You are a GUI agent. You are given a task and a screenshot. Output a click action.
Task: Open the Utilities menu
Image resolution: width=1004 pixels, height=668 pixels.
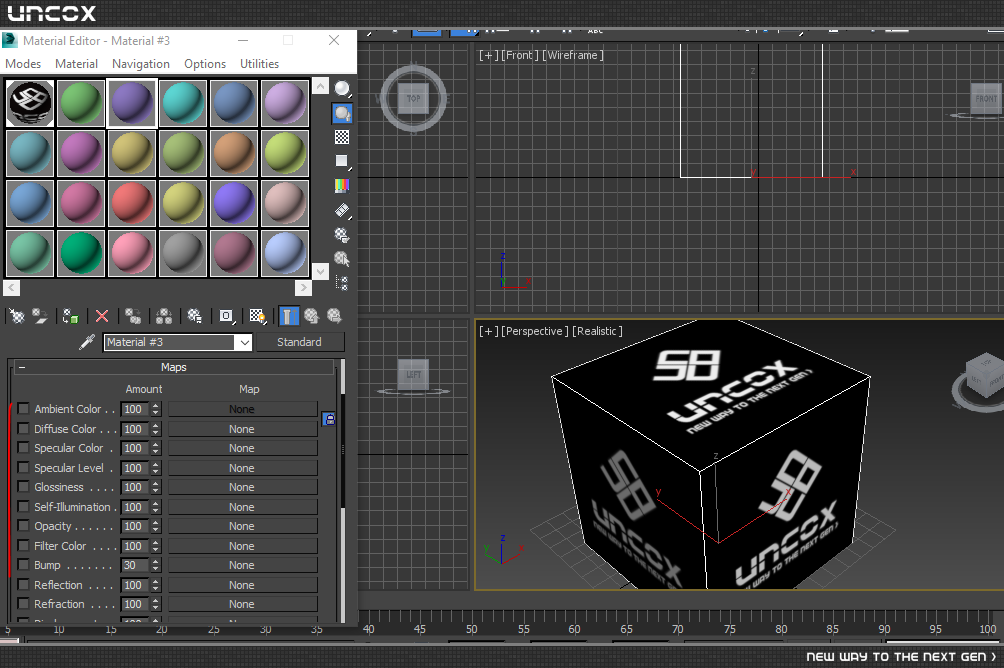point(259,64)
